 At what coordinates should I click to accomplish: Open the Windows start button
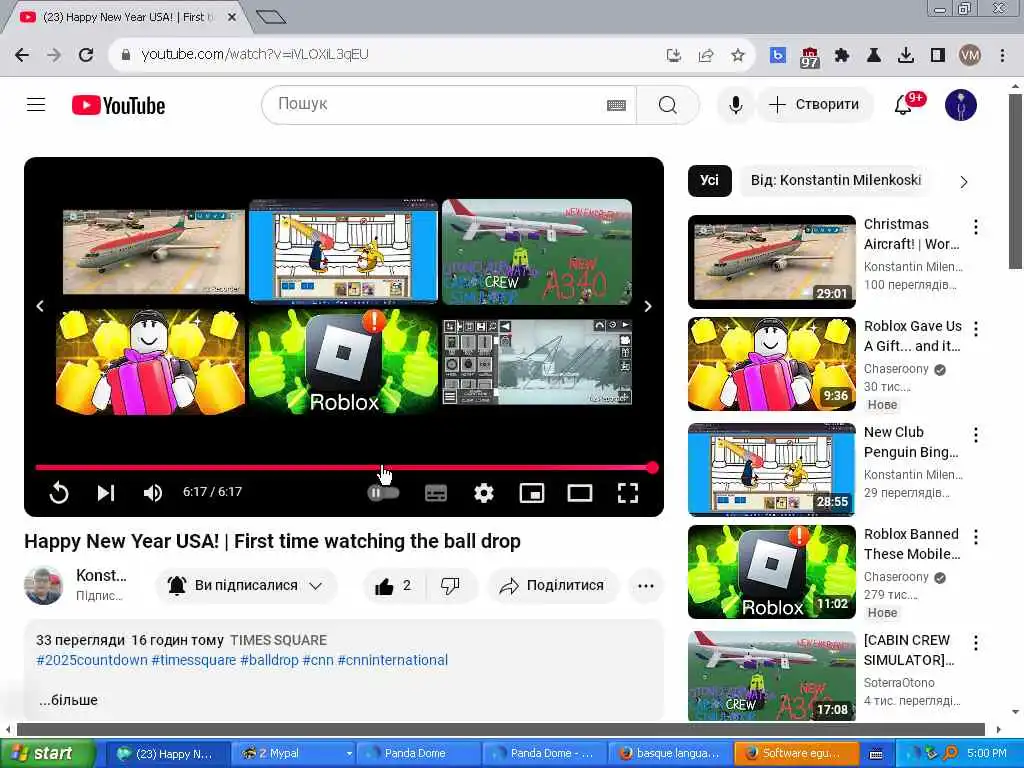(x=48, y=753)
